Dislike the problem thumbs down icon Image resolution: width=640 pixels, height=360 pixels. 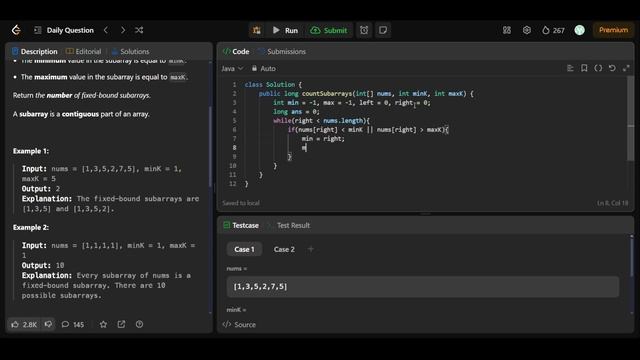(48, 324)
